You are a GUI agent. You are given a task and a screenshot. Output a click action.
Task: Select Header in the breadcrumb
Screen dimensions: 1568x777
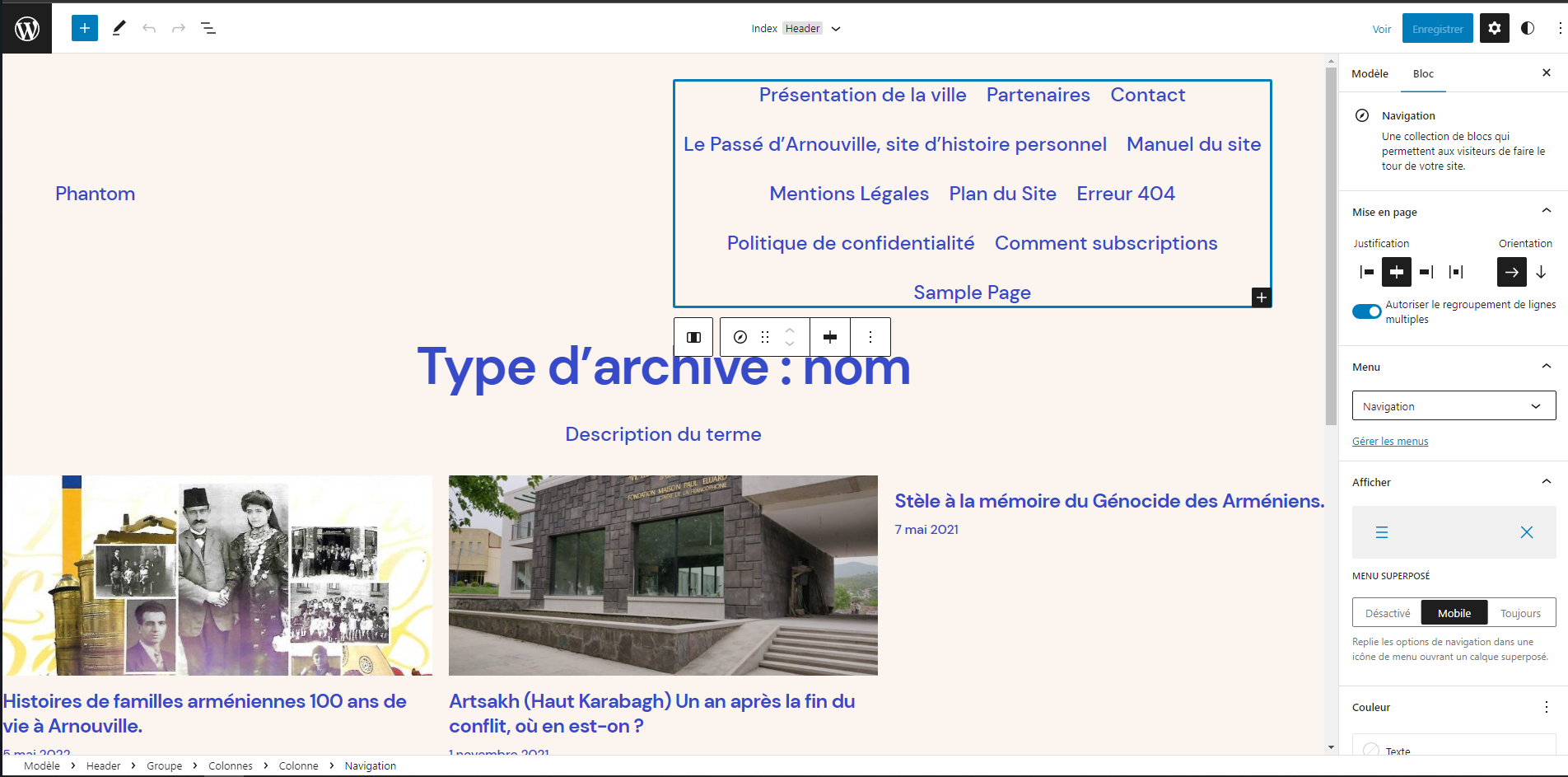point(103,765)
